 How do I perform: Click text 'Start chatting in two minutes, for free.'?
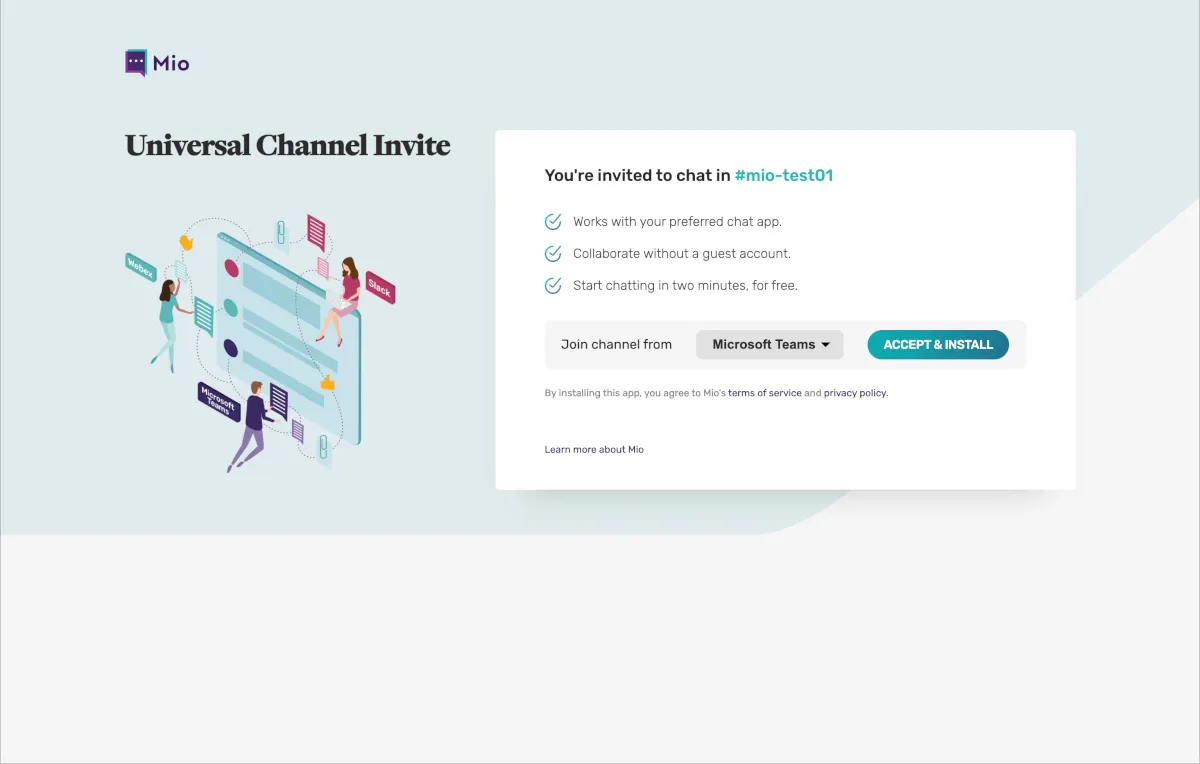[x=685, y=286]
